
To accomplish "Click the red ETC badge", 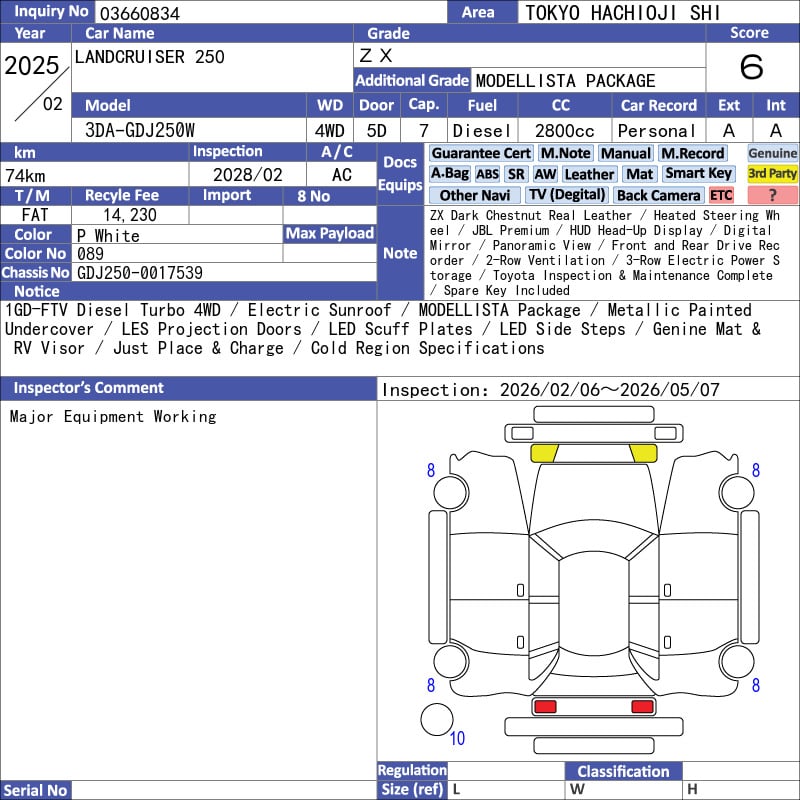I will (x=721, y=195).
